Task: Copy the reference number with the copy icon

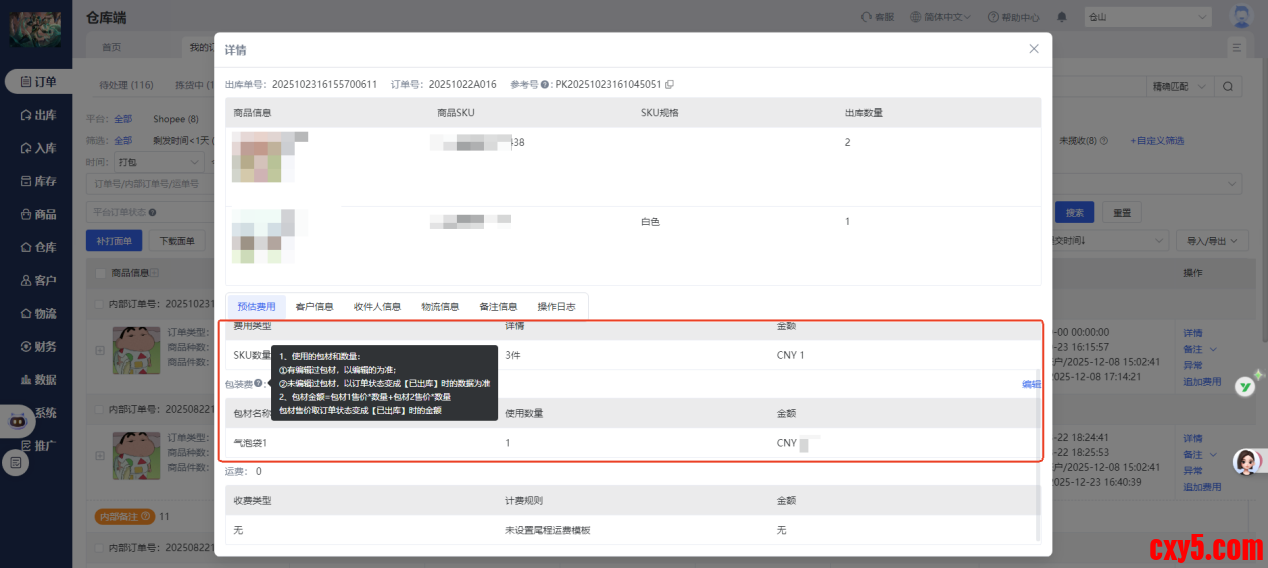Action: (670, 85)
